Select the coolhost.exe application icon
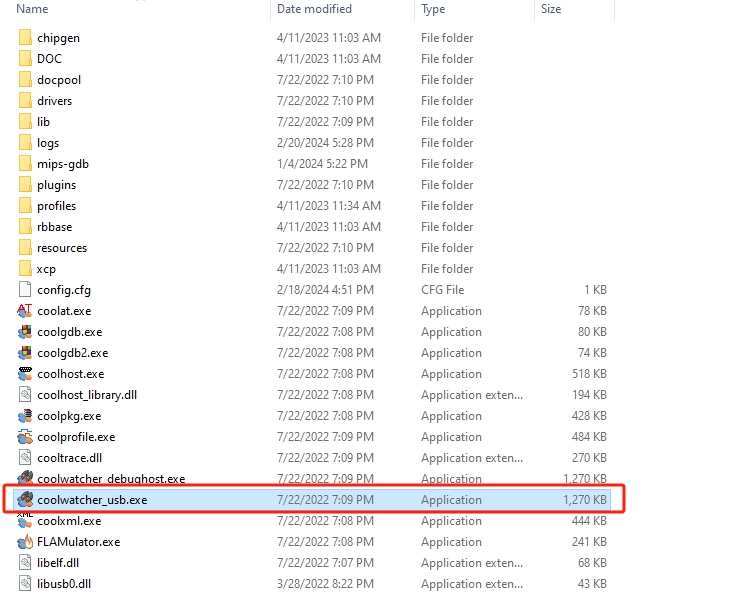The width and height of the screenshot is (747, 594). 26,374
